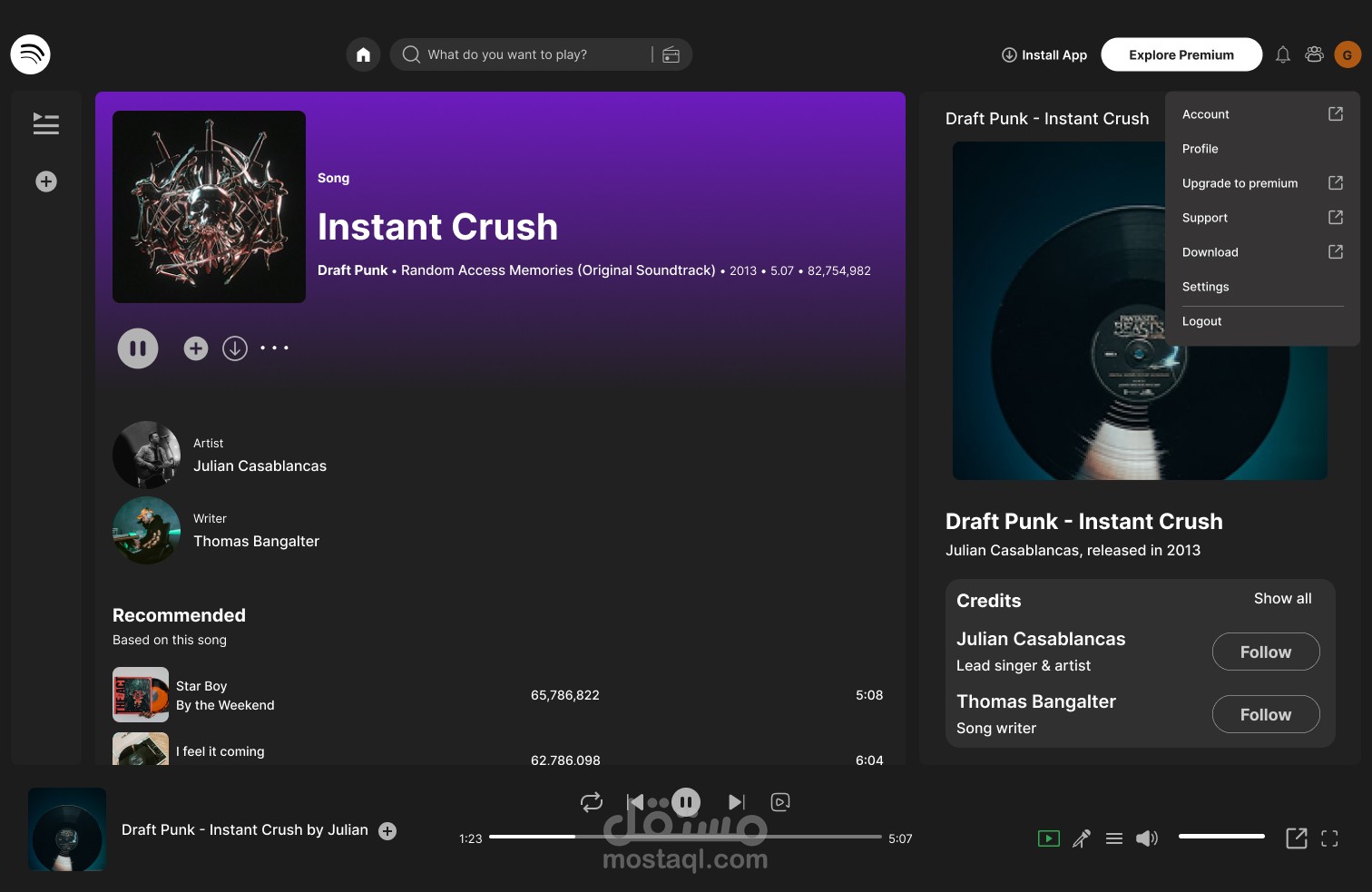Click the large vinyl record image in right panel
This screenshot has width=1372, height=892.
coord(1140,310)
